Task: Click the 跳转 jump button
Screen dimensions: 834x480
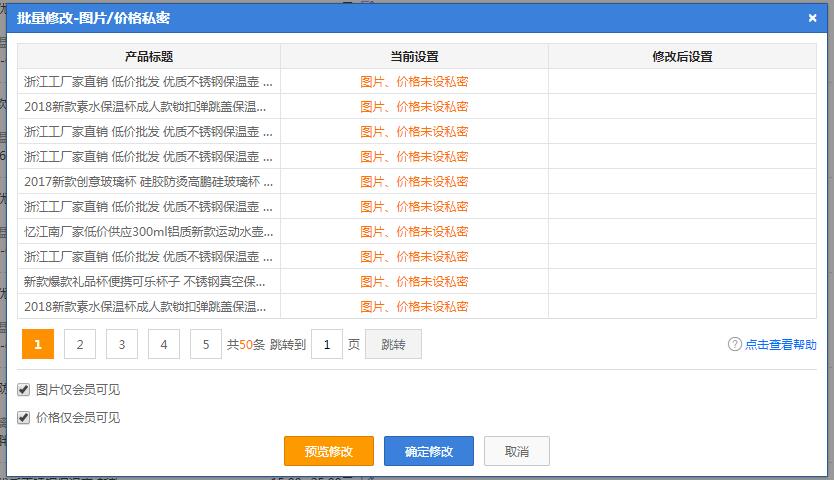Action: (x=393, y=344)
